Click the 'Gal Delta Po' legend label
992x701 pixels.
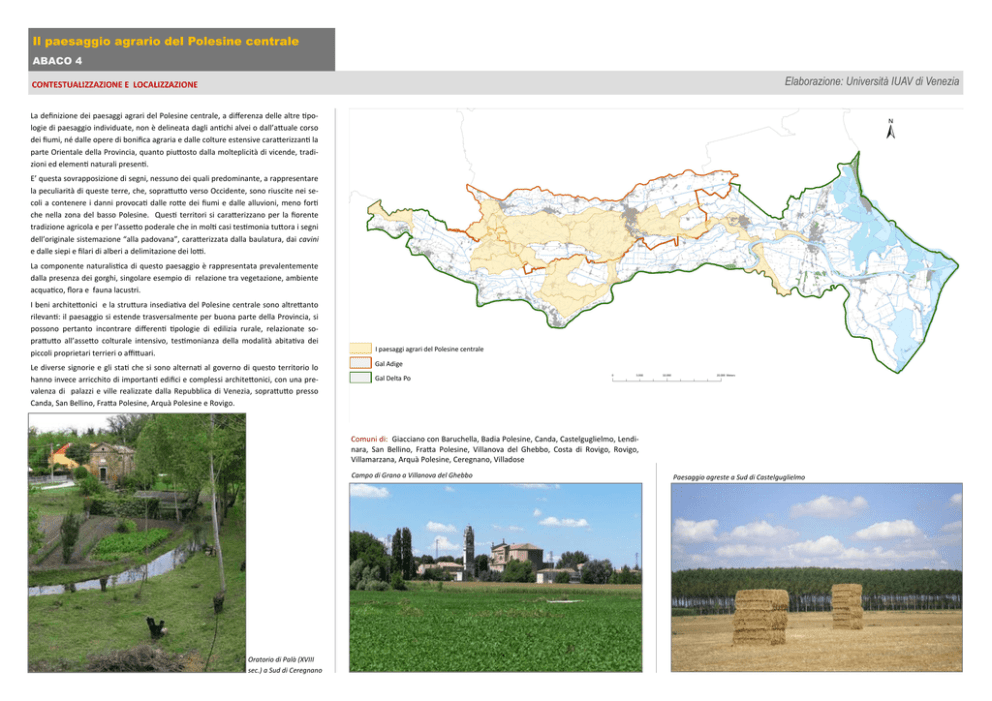392,378
